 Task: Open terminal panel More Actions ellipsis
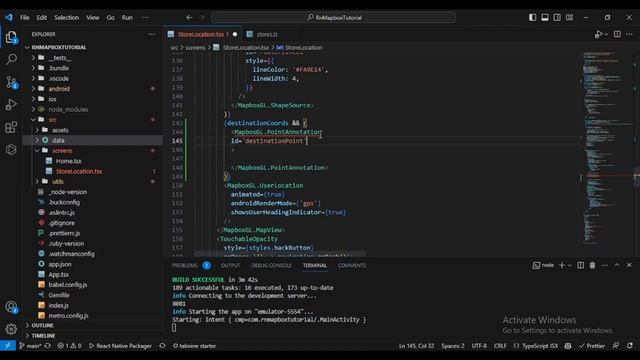605,265
